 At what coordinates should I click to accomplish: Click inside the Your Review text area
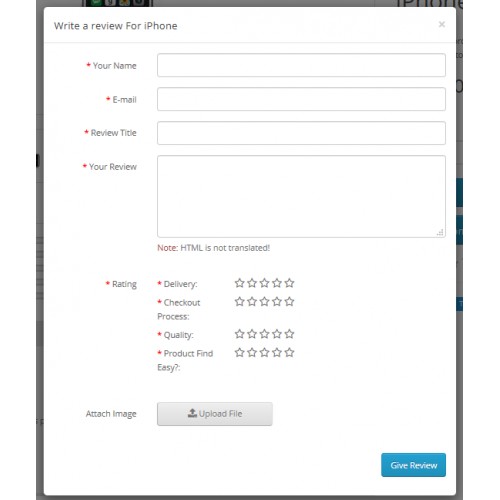(x=301, y=196)
